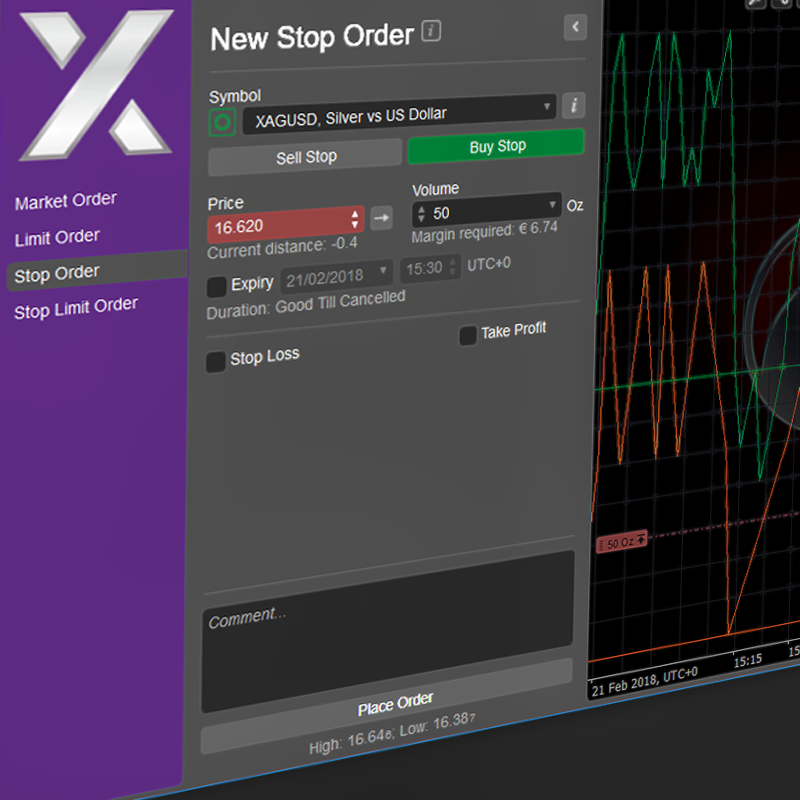This screenshot has height=800, width=800.
Task: Click the Volume stepper arrows
Action: coord(421,213)
